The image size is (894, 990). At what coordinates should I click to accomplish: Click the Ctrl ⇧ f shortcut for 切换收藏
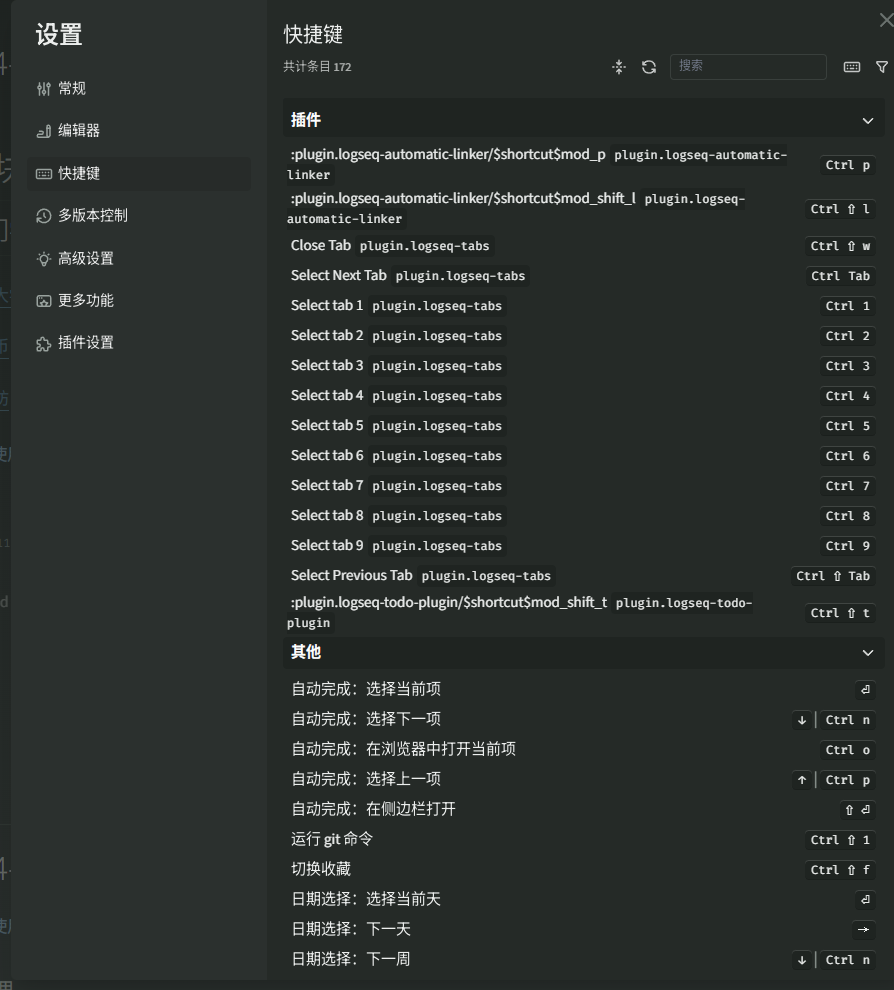pyautogui.click(x=840, y=870)
